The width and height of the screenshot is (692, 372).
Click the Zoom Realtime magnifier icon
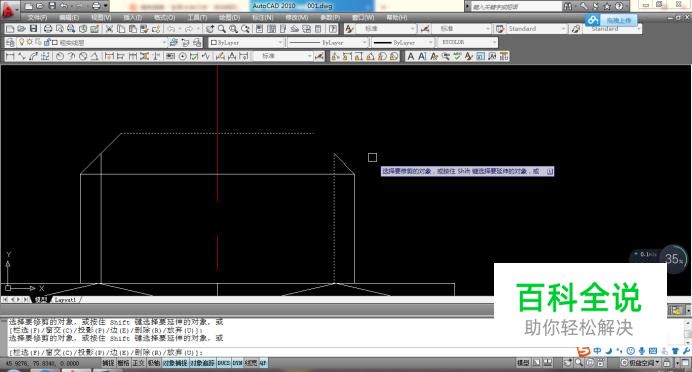(x=221, y=29)
